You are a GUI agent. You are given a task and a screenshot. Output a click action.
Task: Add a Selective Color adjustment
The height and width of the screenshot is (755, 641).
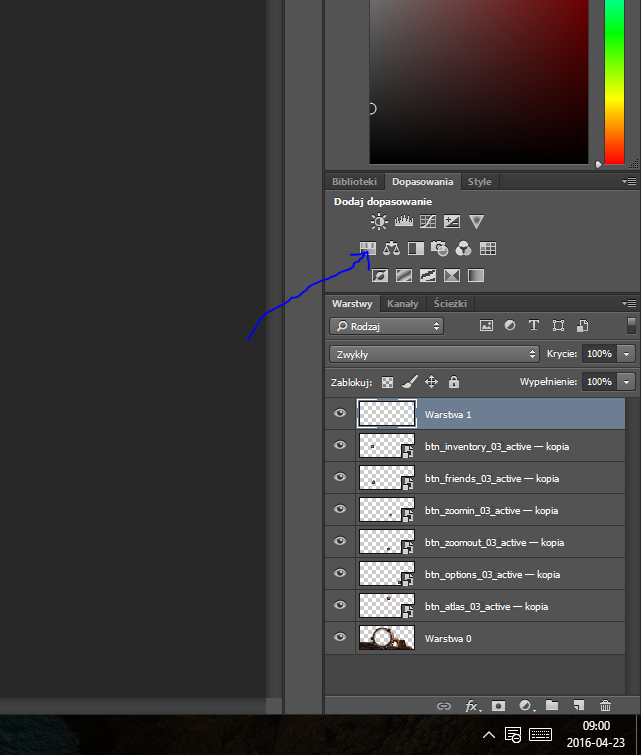[452, 275]
